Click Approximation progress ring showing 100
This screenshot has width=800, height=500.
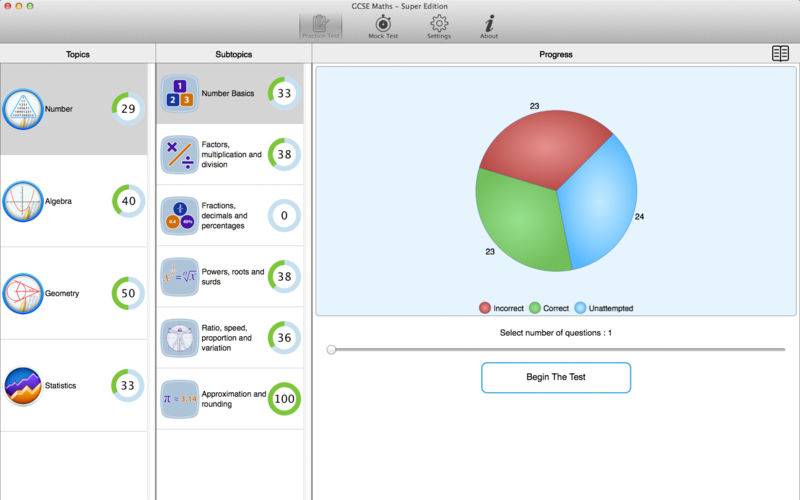pyautogui.click(x=284, y=399)
